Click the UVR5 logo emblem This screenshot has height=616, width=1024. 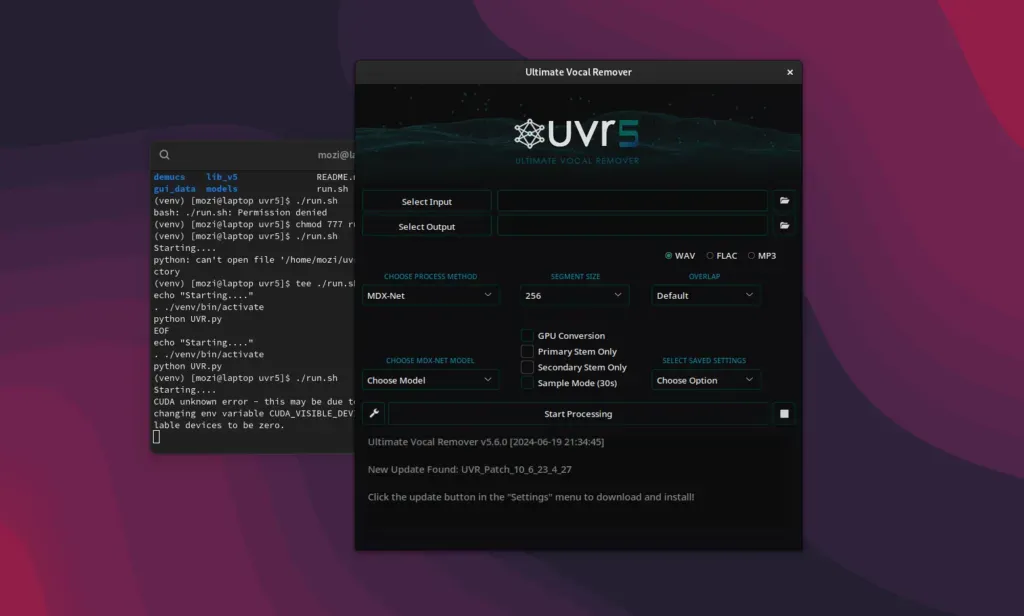coord(528,133)
